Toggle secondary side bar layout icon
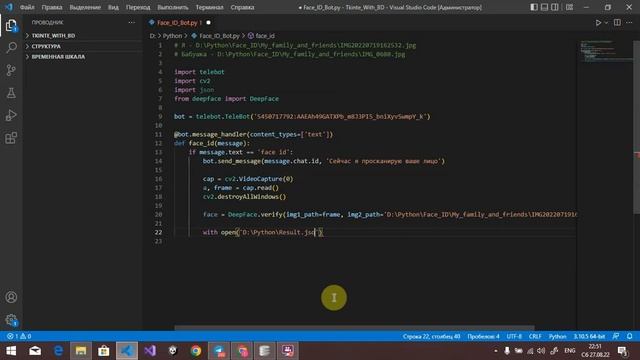This screenshot has height=360, width=640. (555, 7)
